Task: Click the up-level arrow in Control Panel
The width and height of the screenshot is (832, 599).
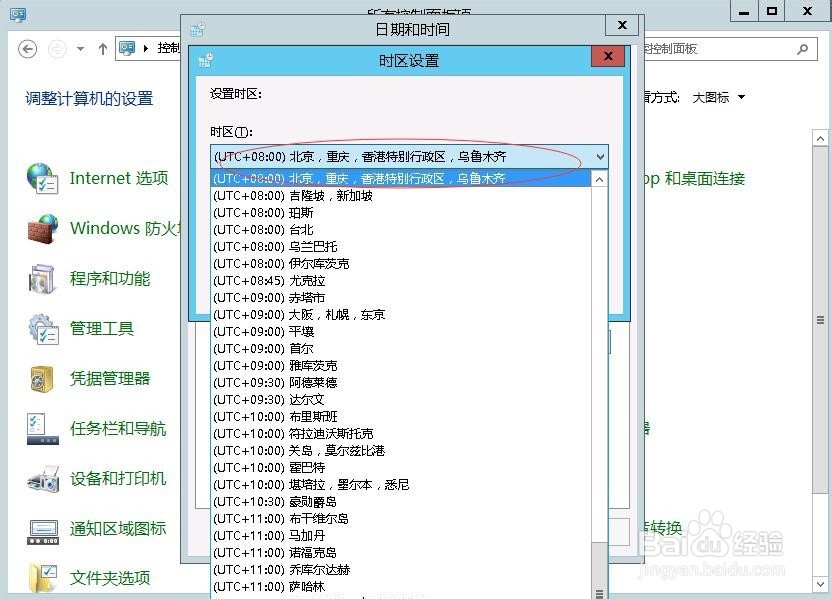Action: 103,49
